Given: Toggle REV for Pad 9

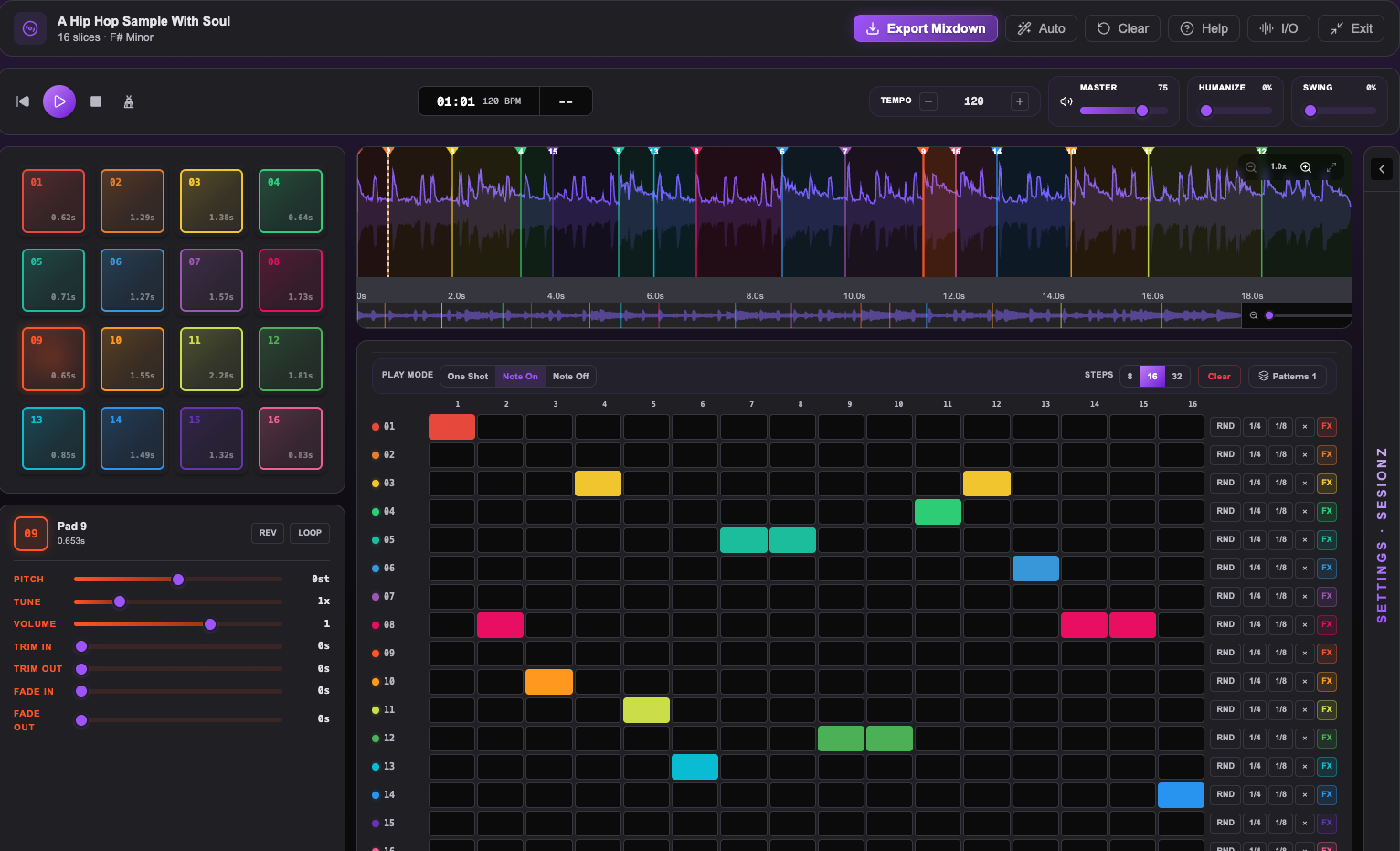Looking at the screenshot, I should [268, 533].
